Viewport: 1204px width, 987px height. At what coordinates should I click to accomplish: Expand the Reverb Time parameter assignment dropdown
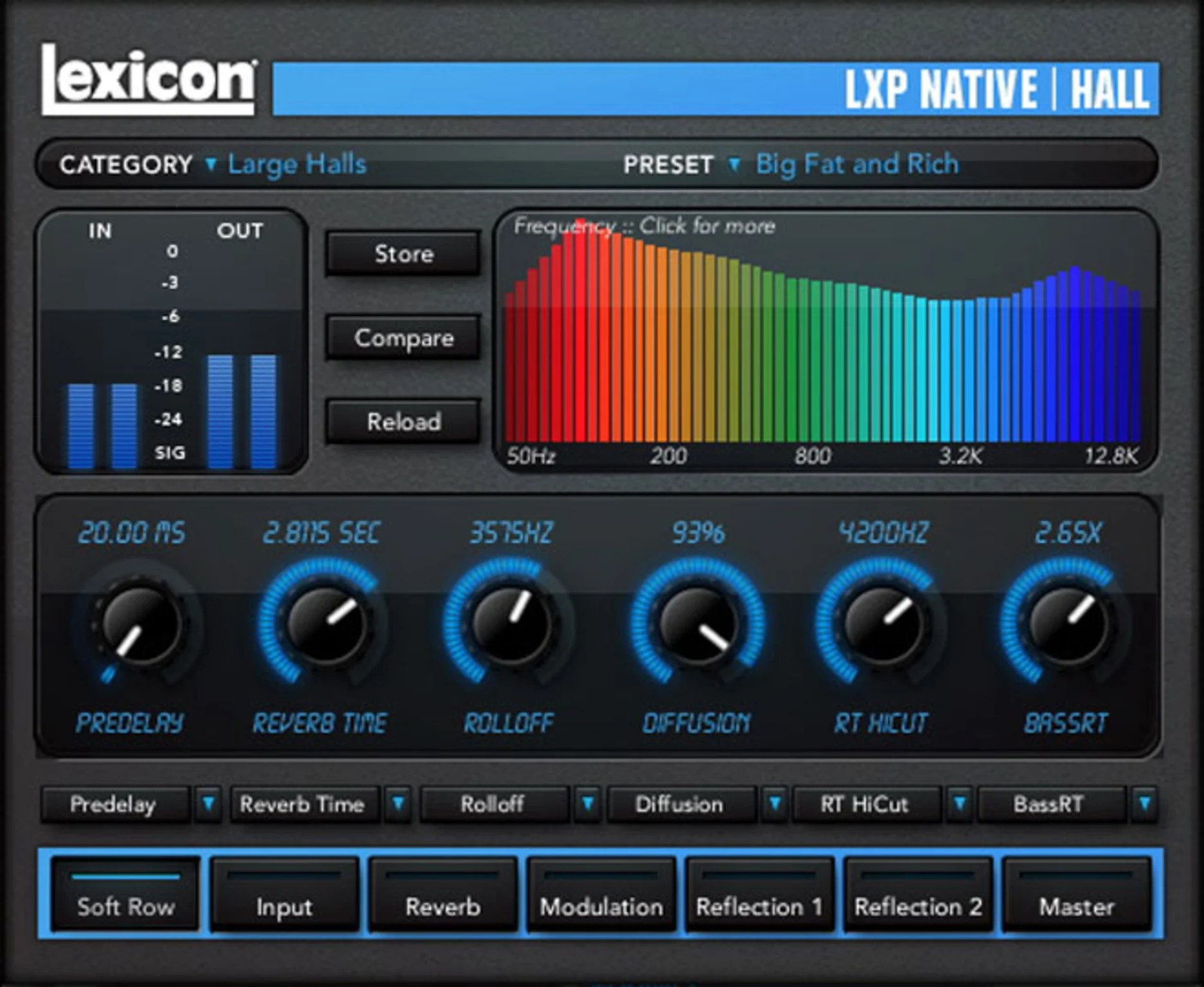398,805
